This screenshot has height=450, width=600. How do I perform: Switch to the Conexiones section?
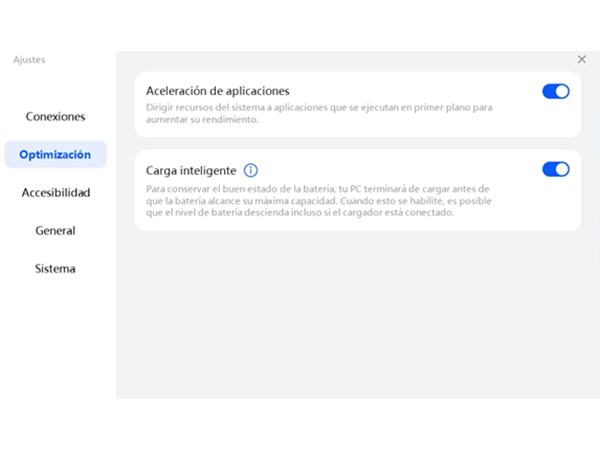pyautogui.click(x=55, y=116)
